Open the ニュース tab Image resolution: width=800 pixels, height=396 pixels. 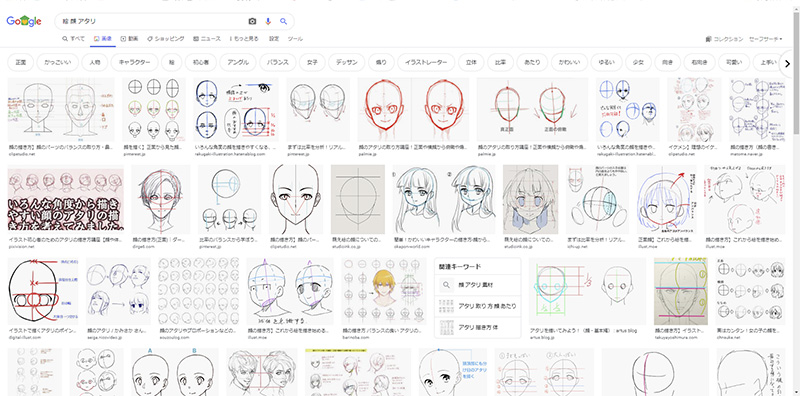pos(207,39)
